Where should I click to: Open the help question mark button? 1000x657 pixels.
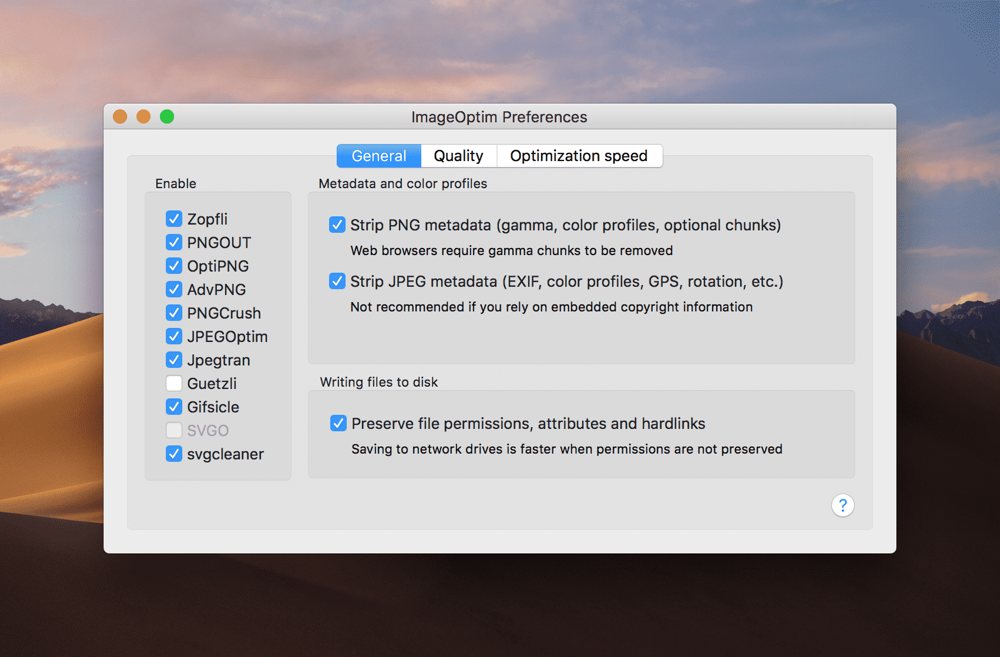(x=842, y=505)
